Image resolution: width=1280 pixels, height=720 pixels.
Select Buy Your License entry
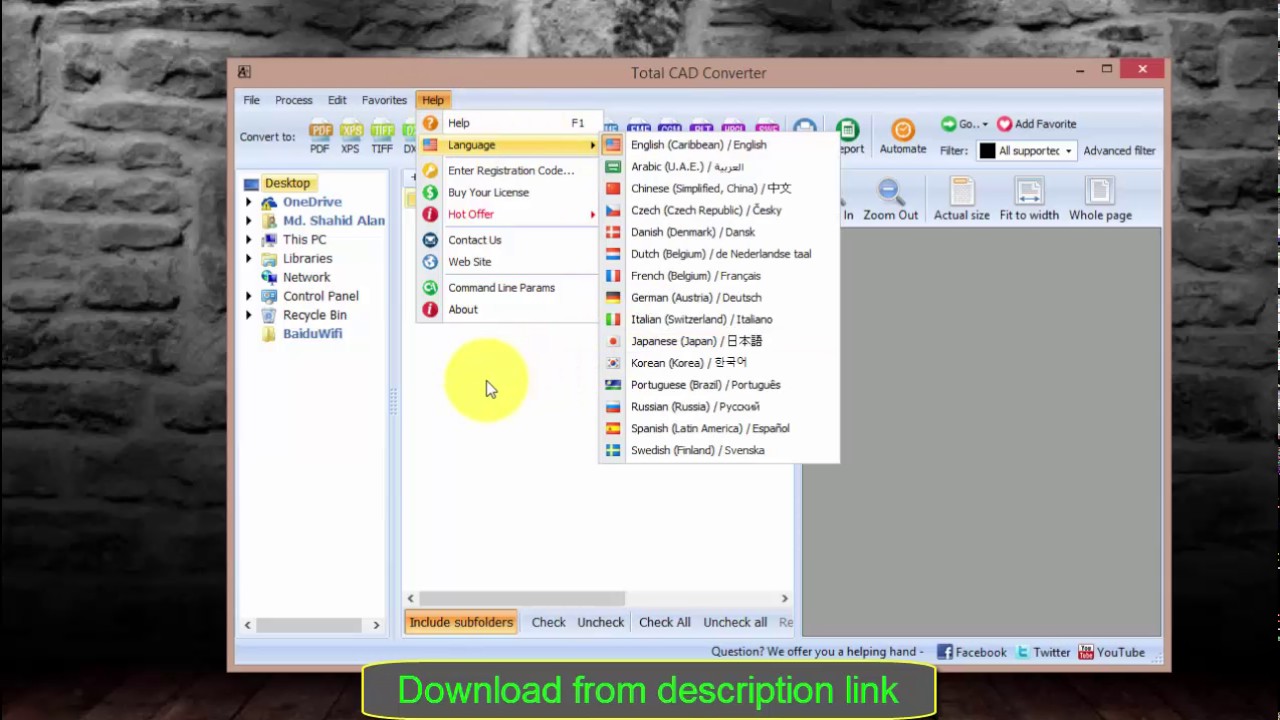(508, 193)
